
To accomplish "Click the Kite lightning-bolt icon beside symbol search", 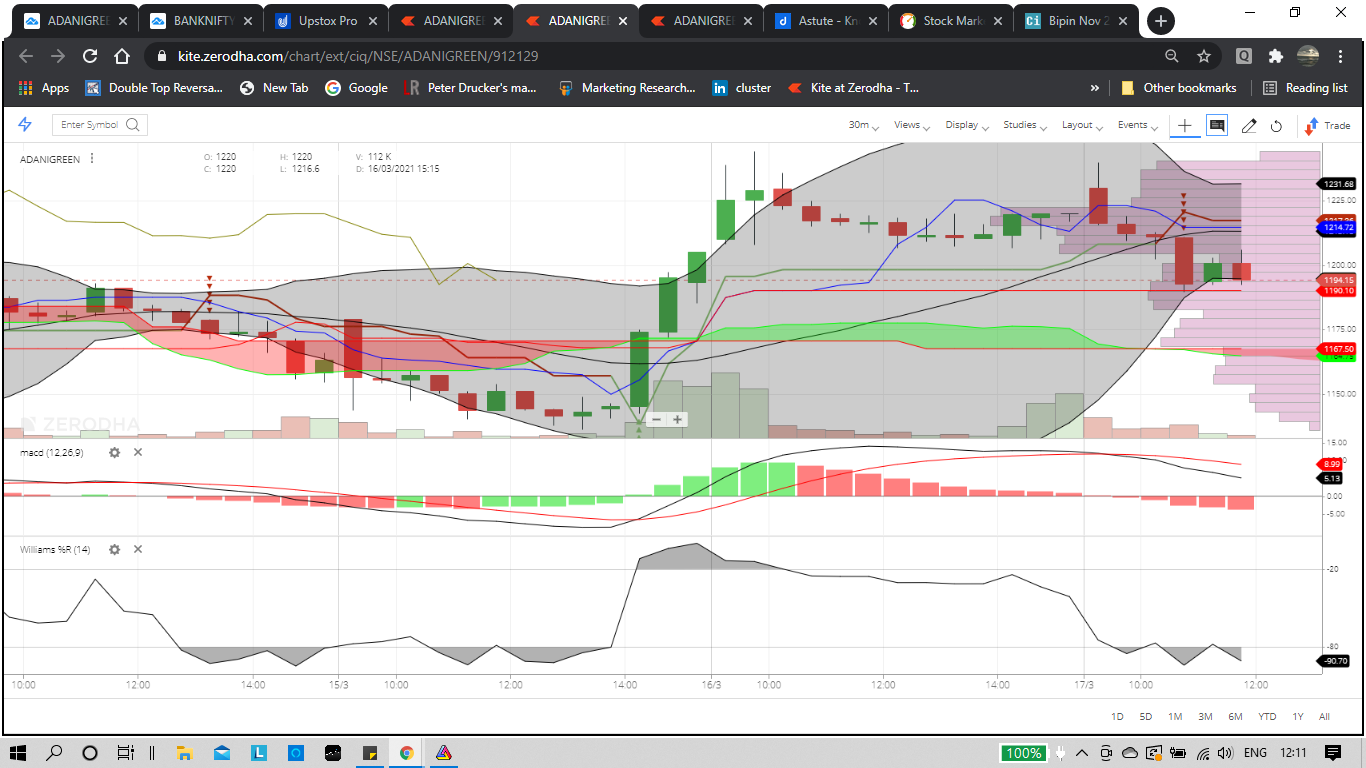I will pyautogui.click(x=25, y=124).
